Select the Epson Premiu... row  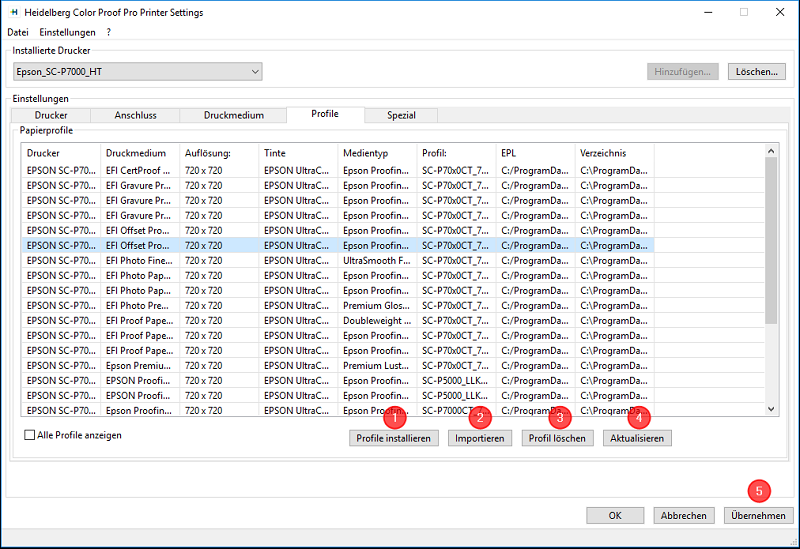tap(338, 366)
